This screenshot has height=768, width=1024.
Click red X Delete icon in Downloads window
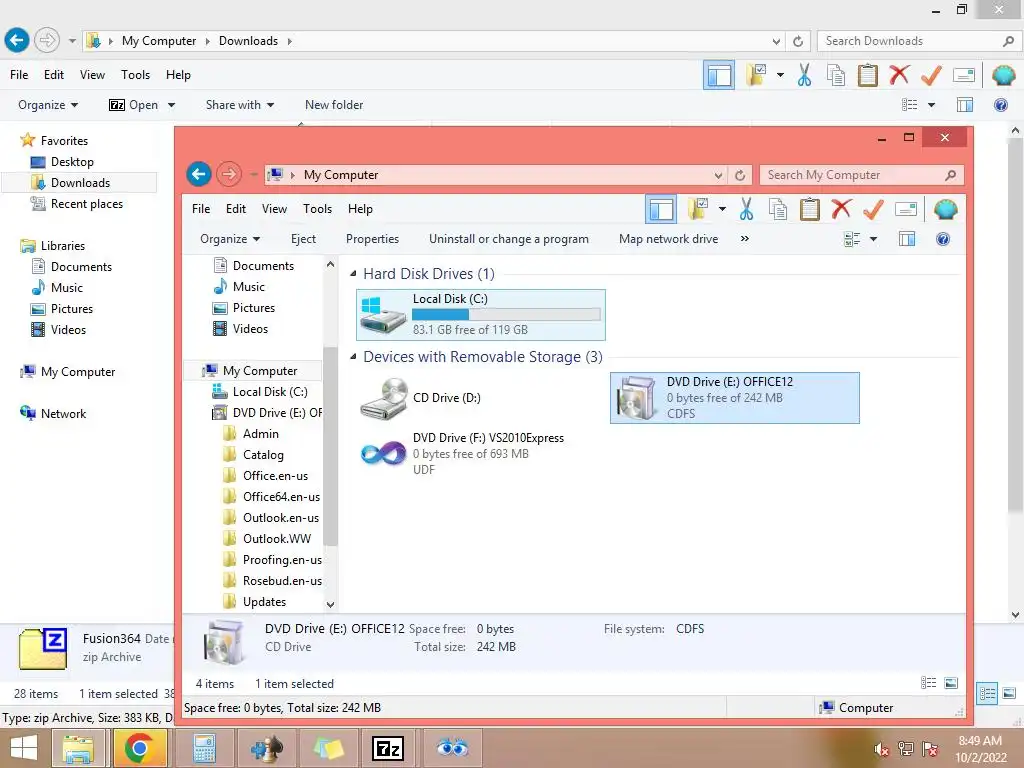(899, 74)
